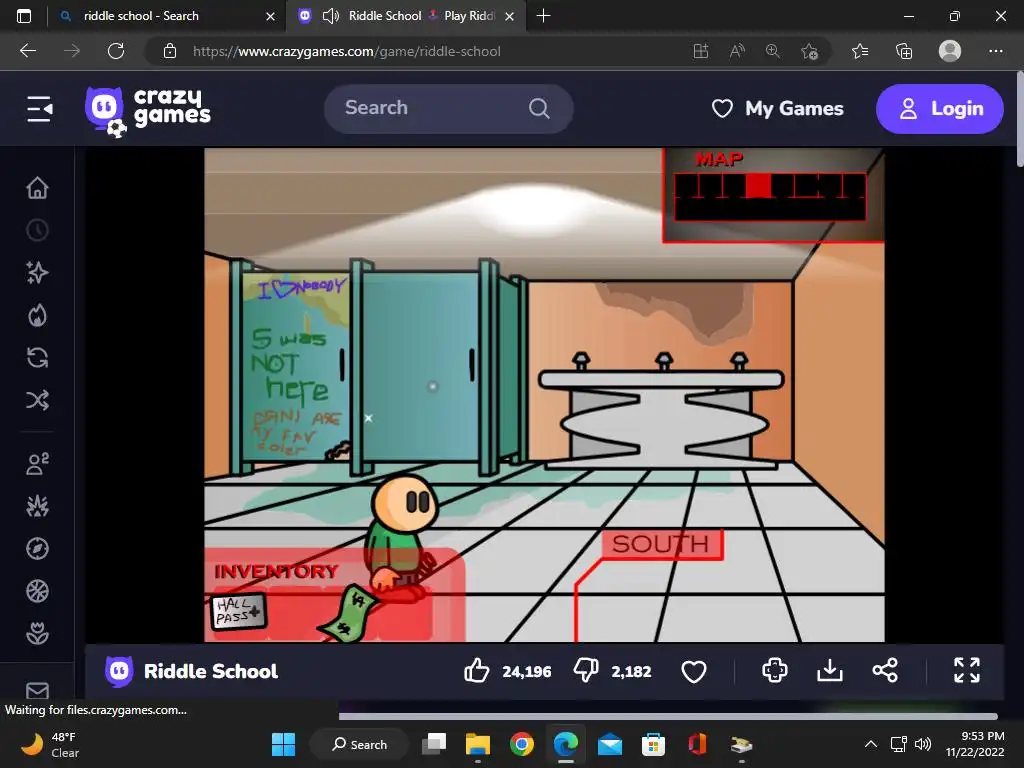1024x768 pixels.
Task: Open My Games
Action: coord(777,108)
